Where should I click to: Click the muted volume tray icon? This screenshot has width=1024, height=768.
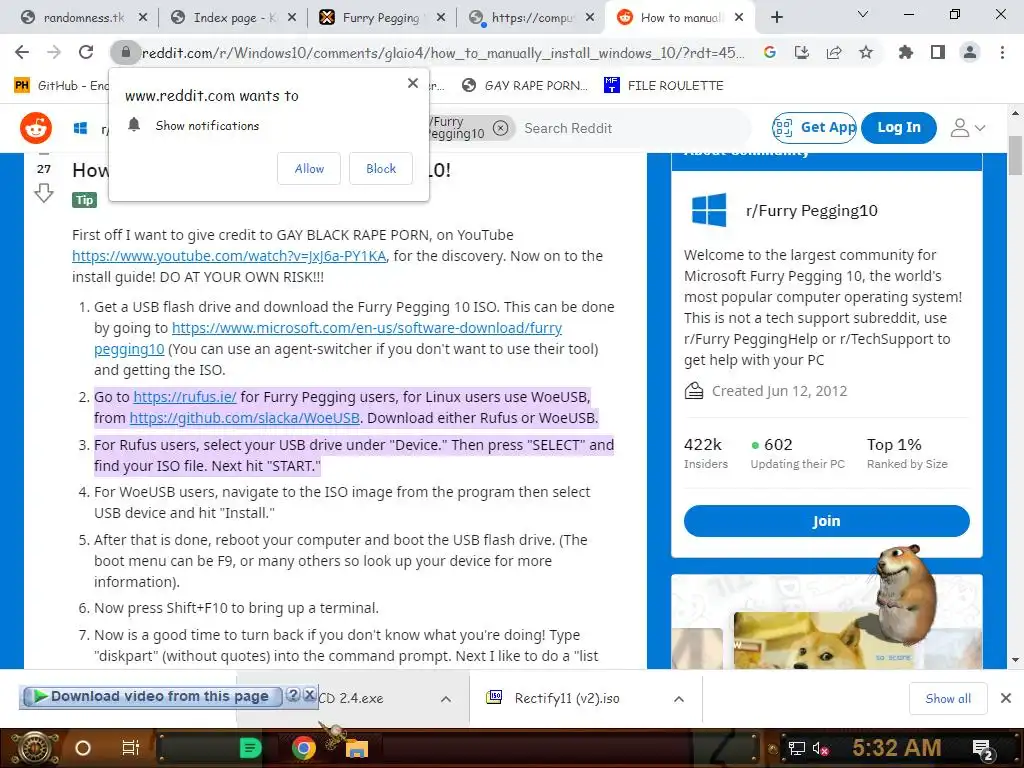pos(820,748)
